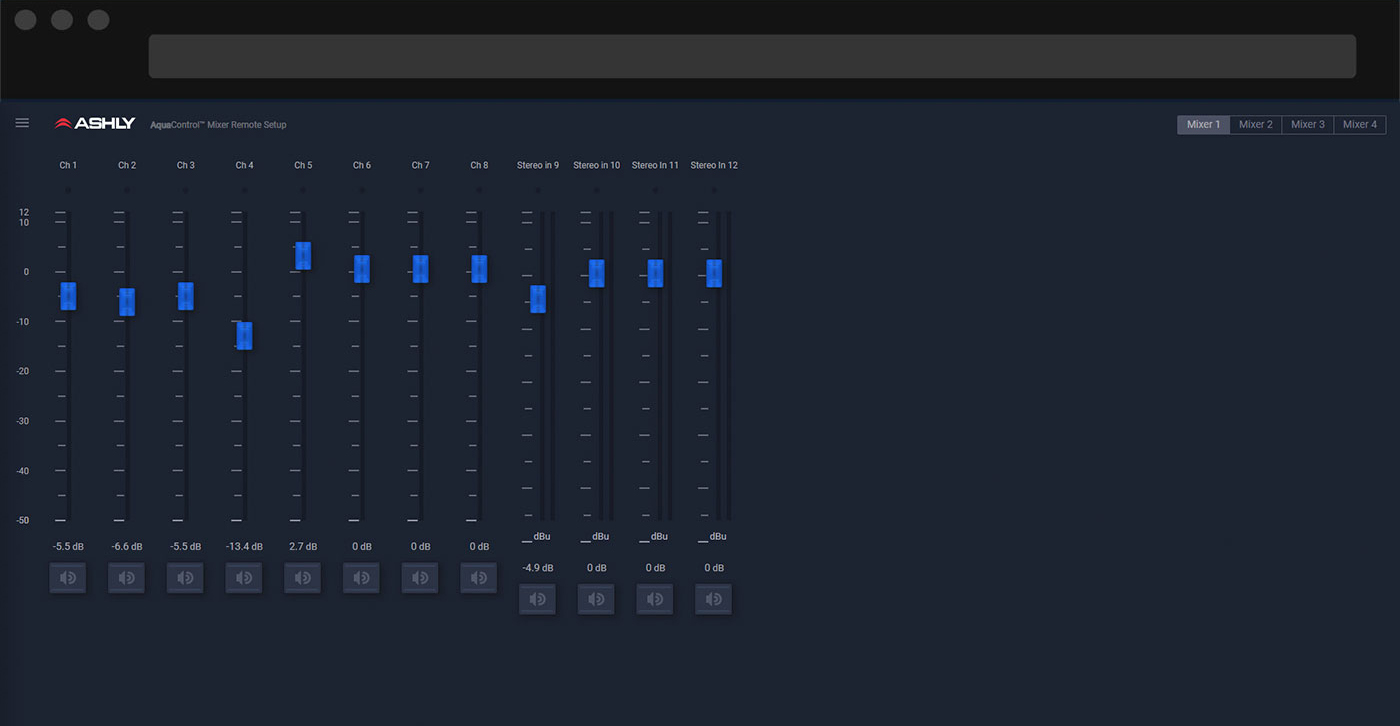
Task: Toggle the Ch 4 speaker mute icon
Action: pos(244,578)
